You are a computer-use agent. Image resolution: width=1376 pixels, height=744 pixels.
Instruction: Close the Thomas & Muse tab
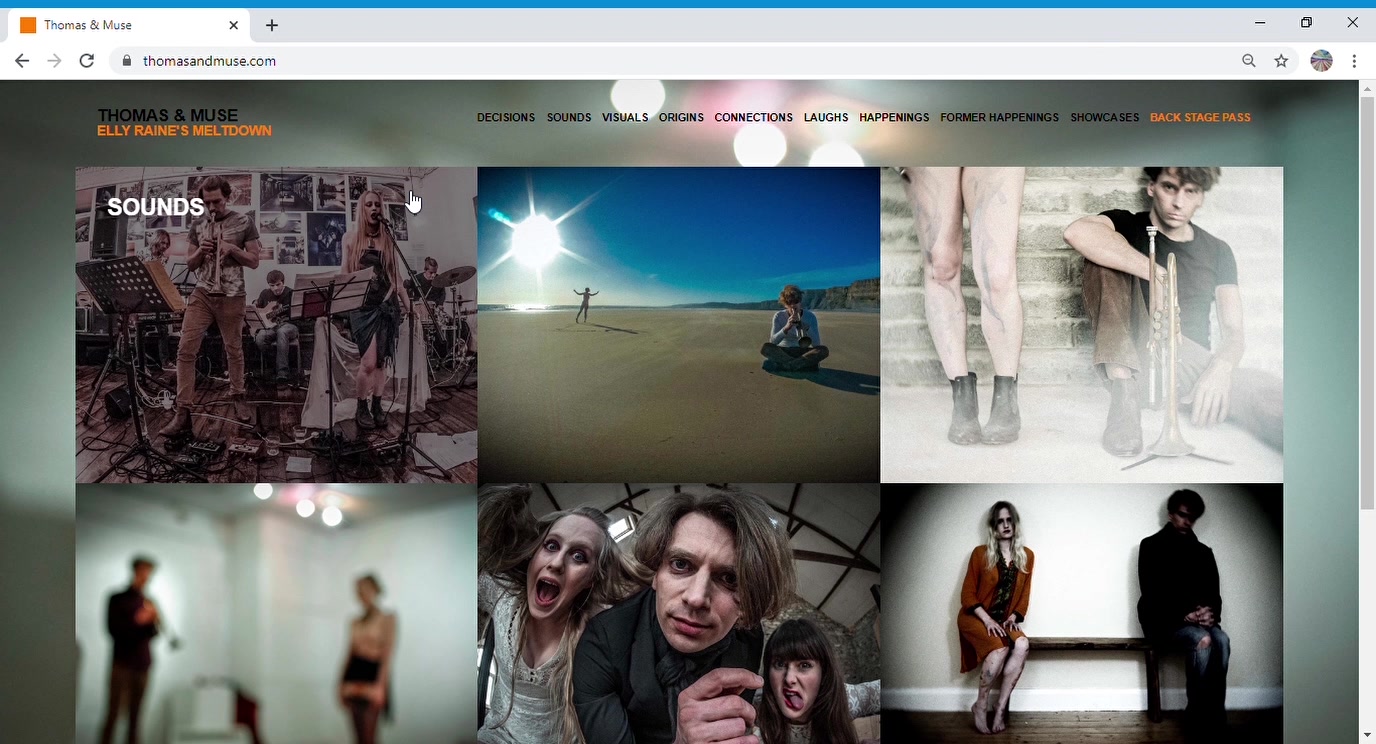click(x=234, y=25)
